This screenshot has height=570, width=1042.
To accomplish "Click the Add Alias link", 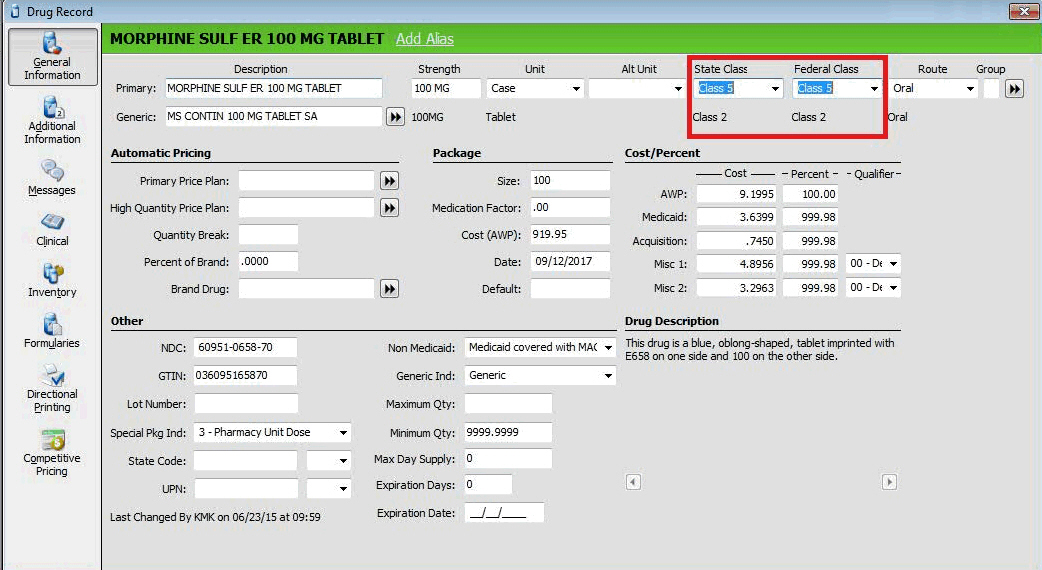I will point(424,39).
